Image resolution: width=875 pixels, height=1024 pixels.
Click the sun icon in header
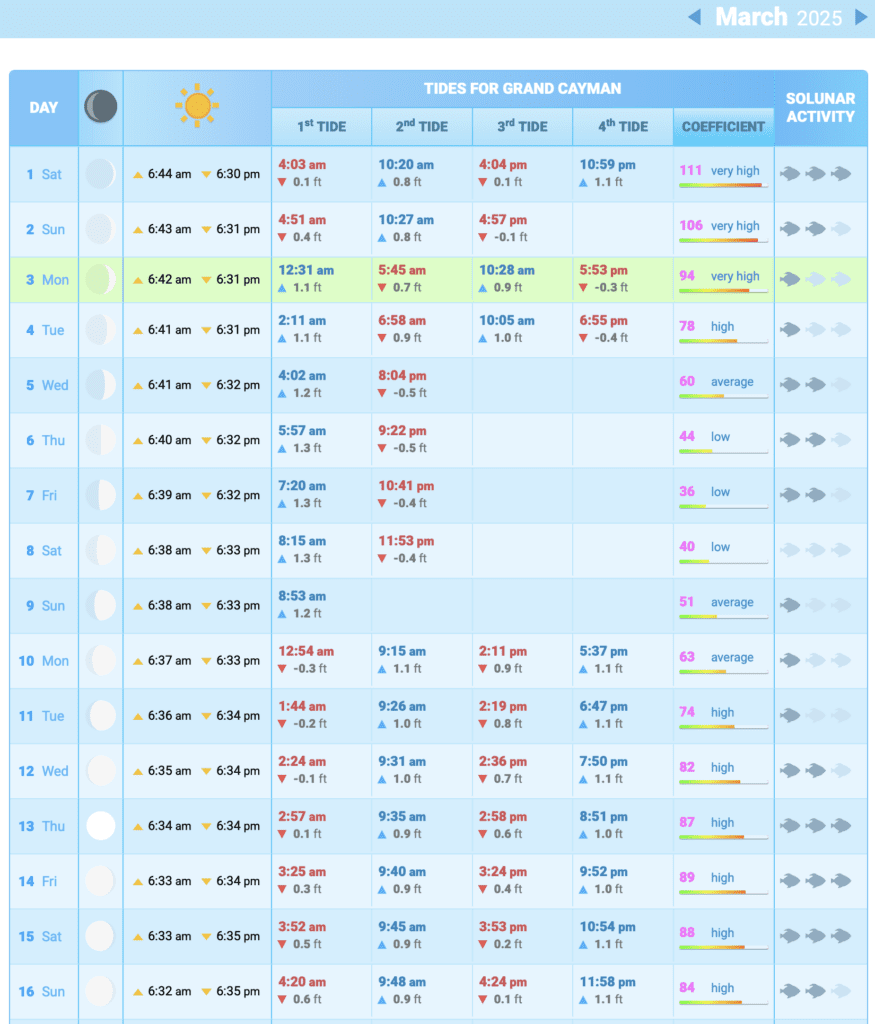point(197,106)
